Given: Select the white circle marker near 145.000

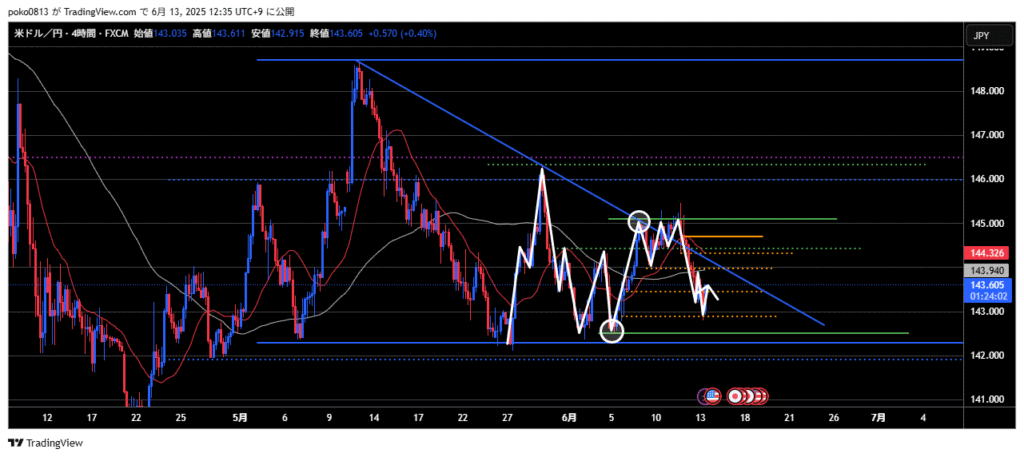Looking at the screenshot, I should tap(639, 222).
